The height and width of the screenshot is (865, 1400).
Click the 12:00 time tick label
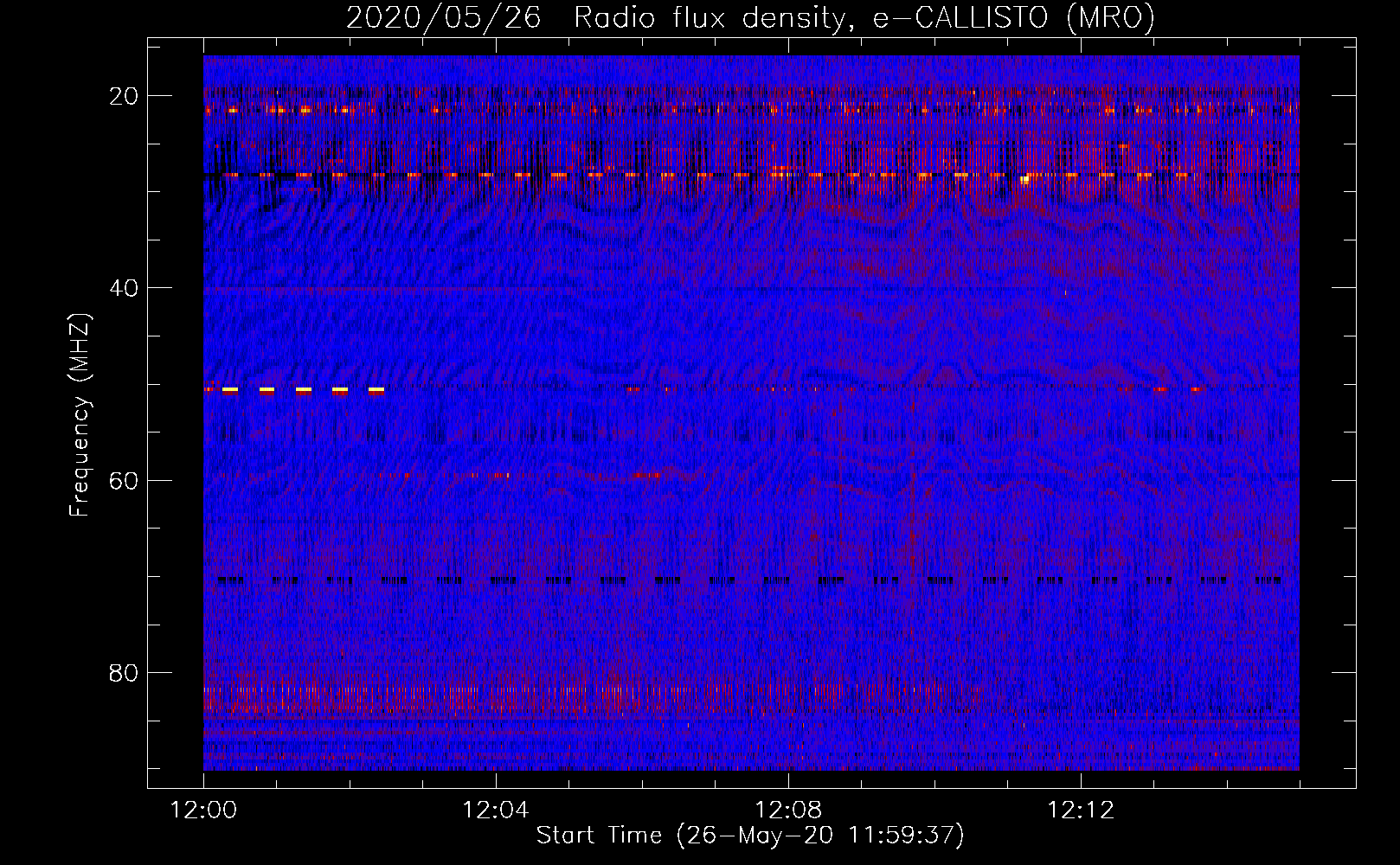point(203,811)
